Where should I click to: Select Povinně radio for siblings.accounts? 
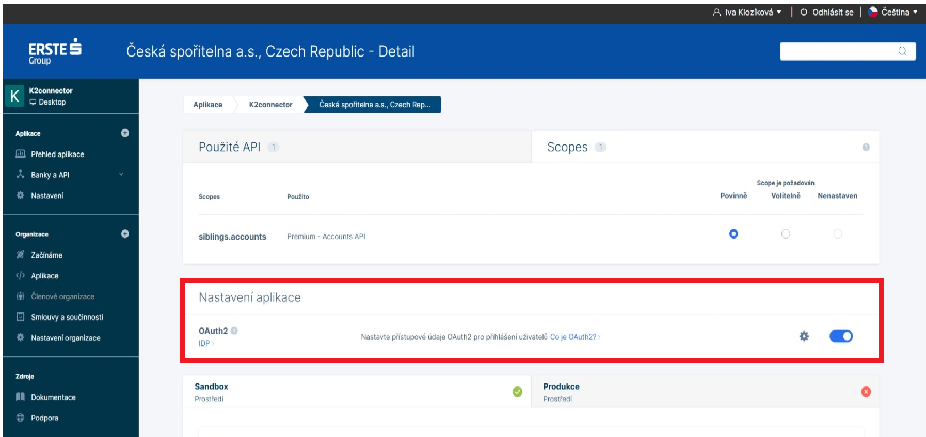tap(733, 234)
